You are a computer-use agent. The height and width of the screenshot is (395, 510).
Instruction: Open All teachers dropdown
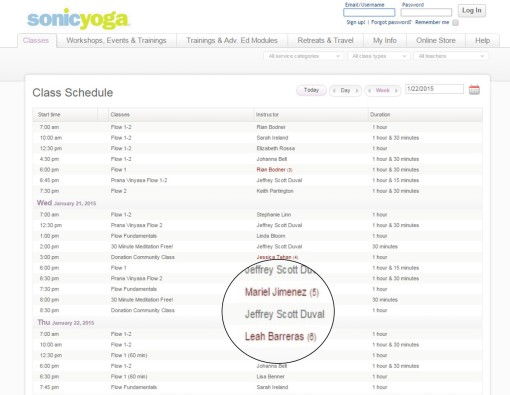[x=451, y=56]
